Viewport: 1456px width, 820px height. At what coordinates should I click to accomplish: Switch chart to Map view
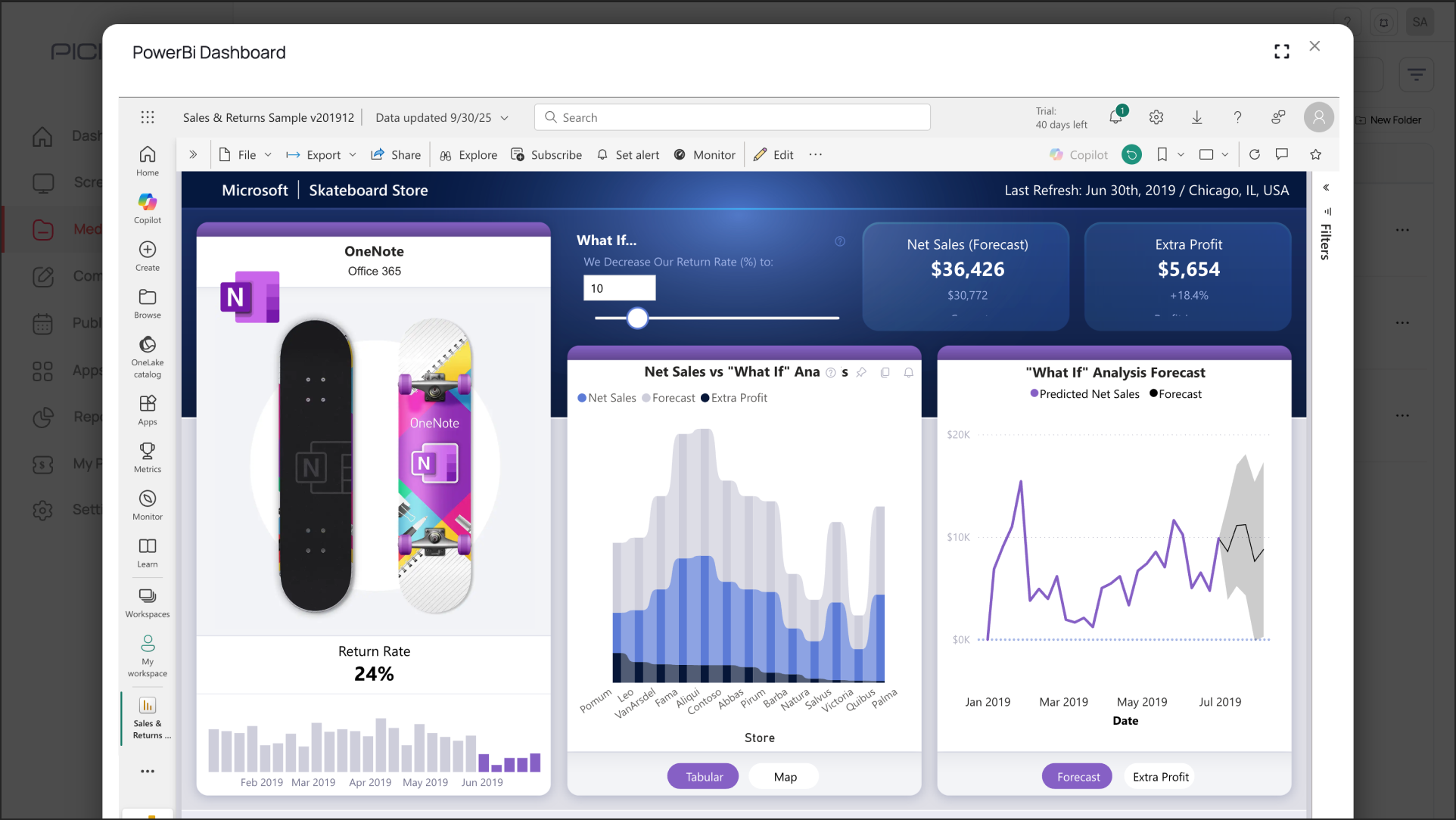[x=785, y=777]
